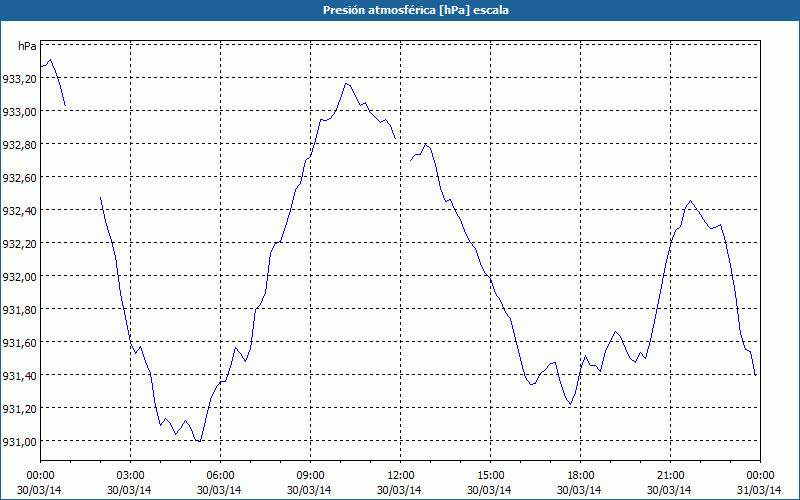
Task: Click the 31/03/14 date label
Action: pyautogui.click(x=759, y=490)
